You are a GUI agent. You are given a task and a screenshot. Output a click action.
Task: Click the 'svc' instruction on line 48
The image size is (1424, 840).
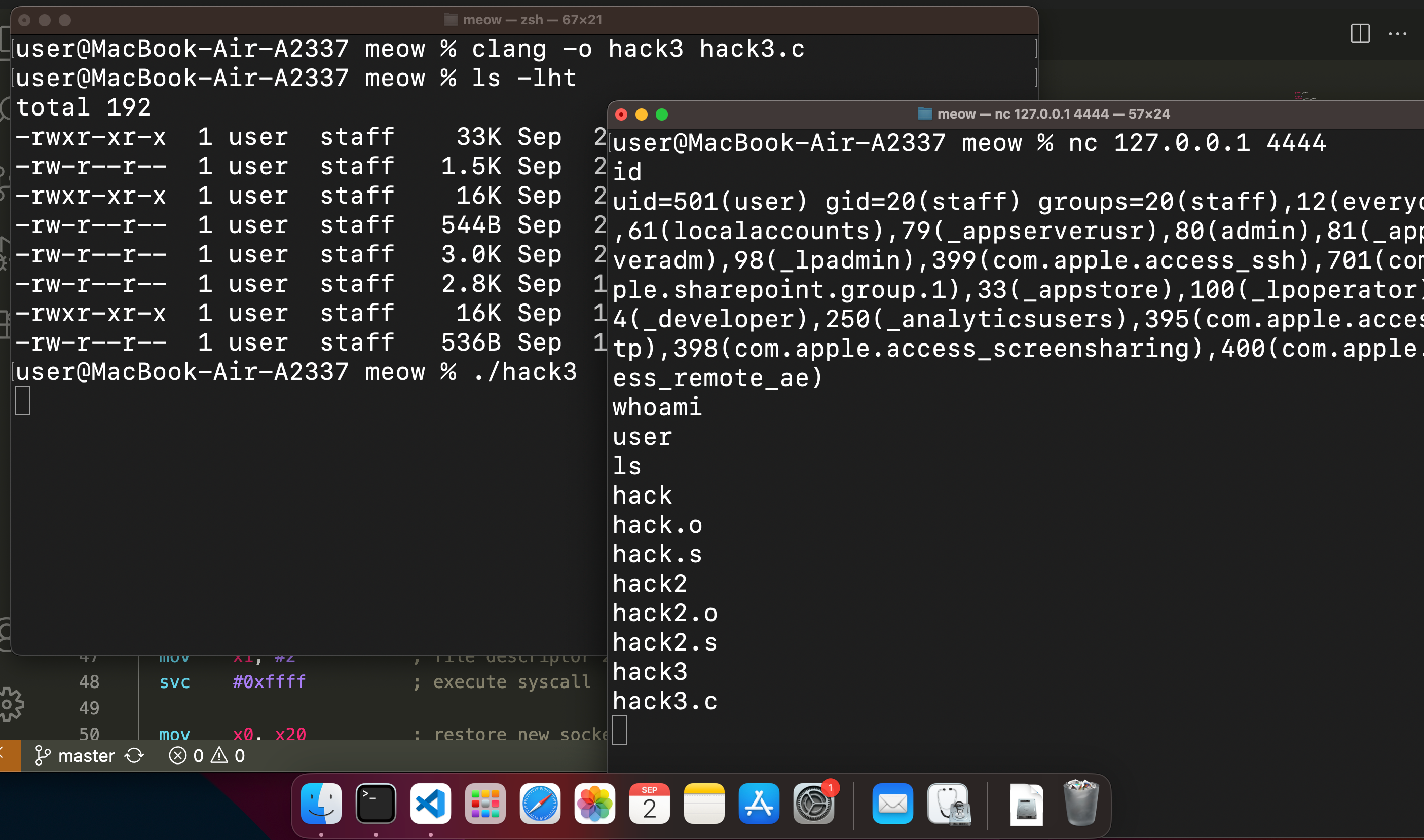(174, 682)
